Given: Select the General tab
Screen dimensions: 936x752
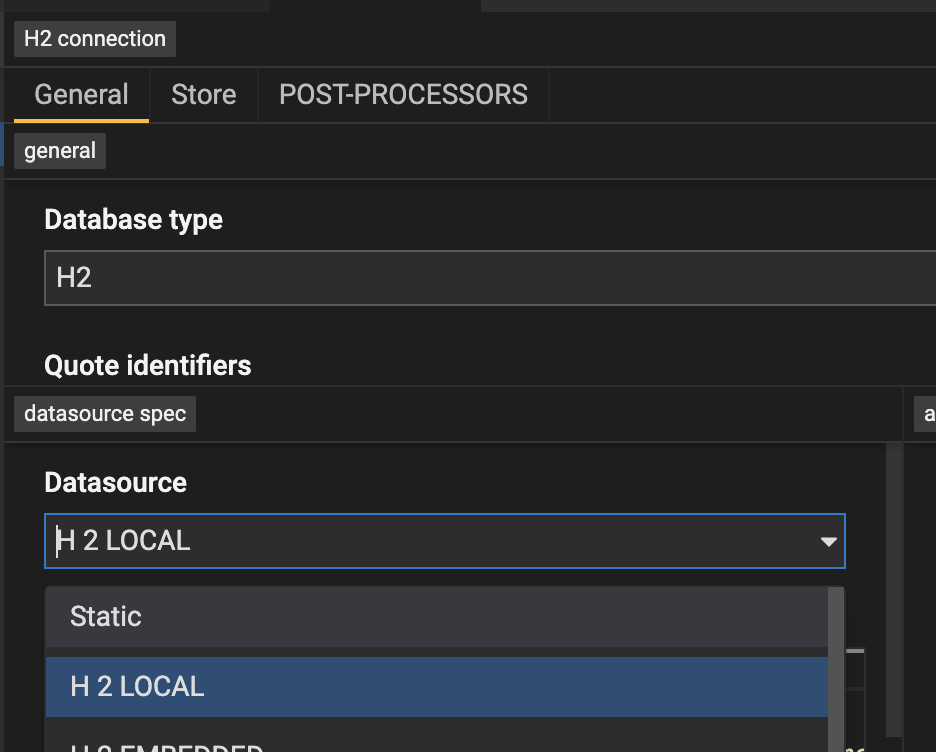Looking at the screenshot, I should 81,94.
